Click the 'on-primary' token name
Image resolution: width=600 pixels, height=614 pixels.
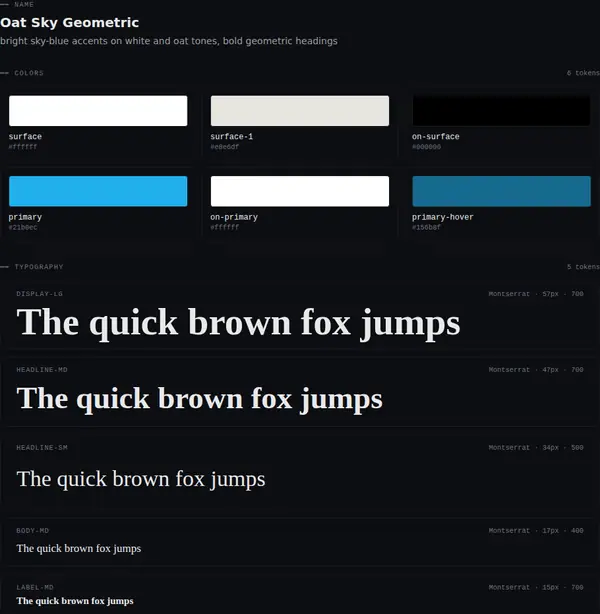pyautogui.click(x=234, y=217)
